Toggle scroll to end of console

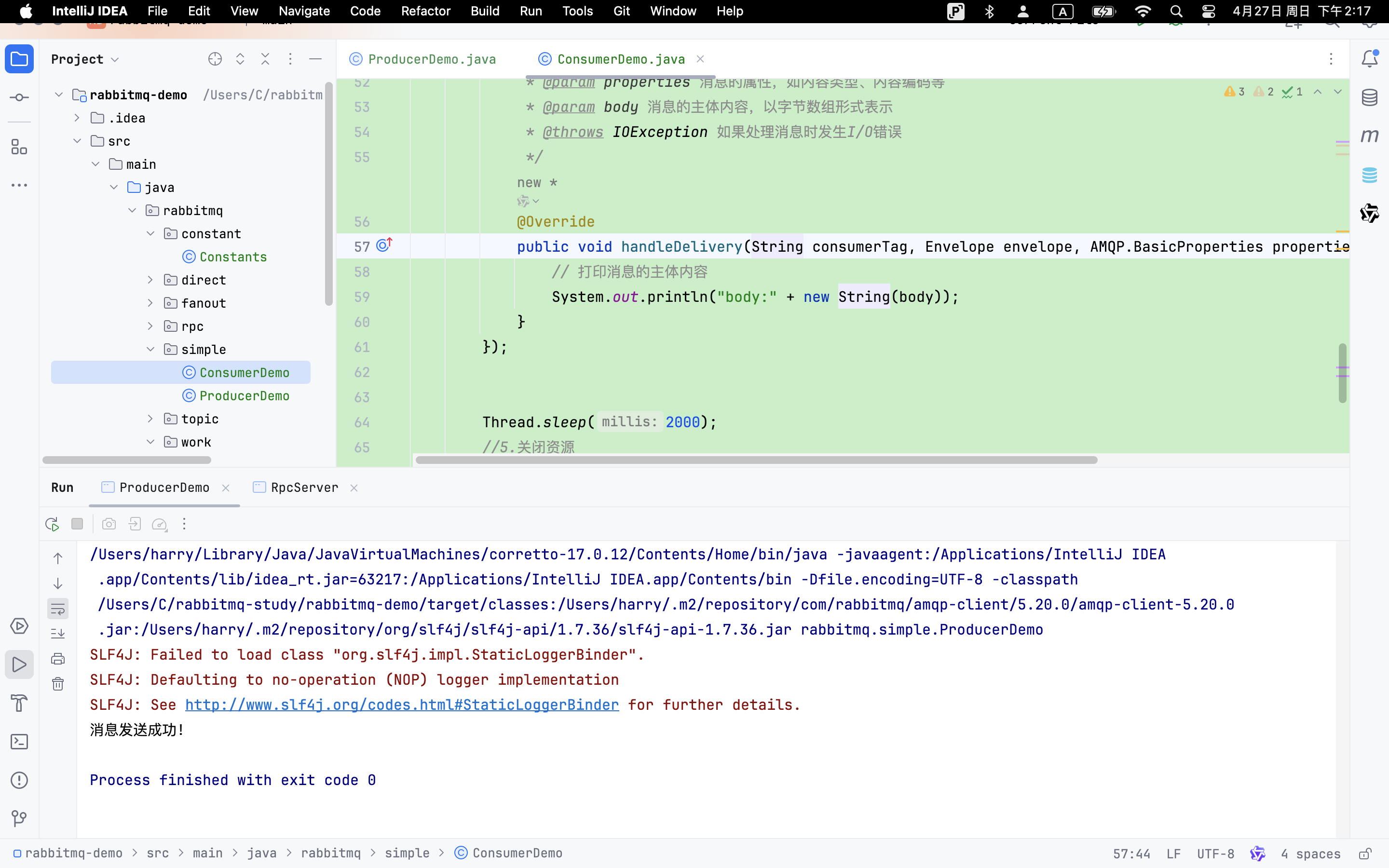(x=58, y=634)
